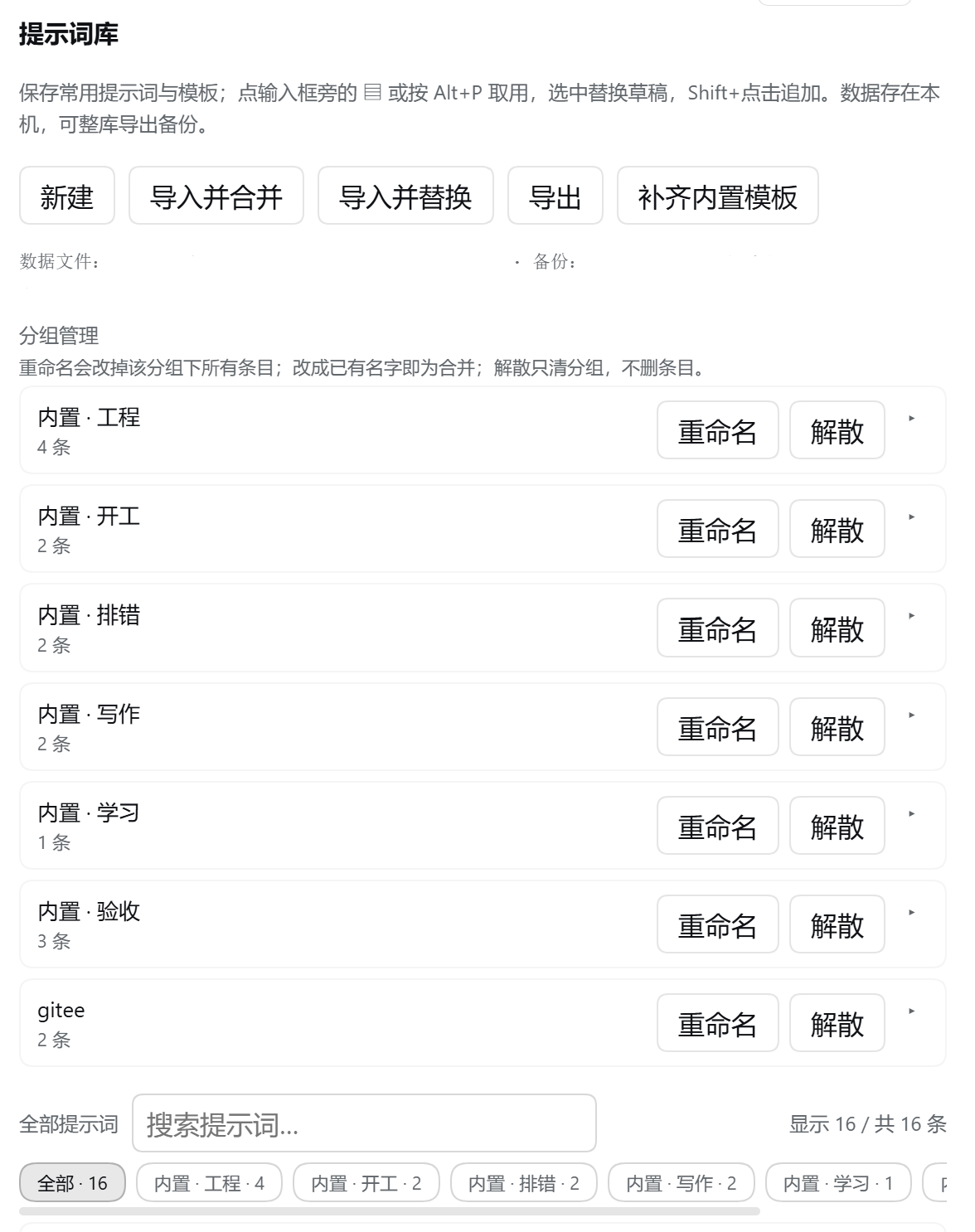Image resolution: width=975 pixels, height=1232 pixels.
Task: Expand the 内置 · 写作 group arrow
Action: [x=912, y=715]
